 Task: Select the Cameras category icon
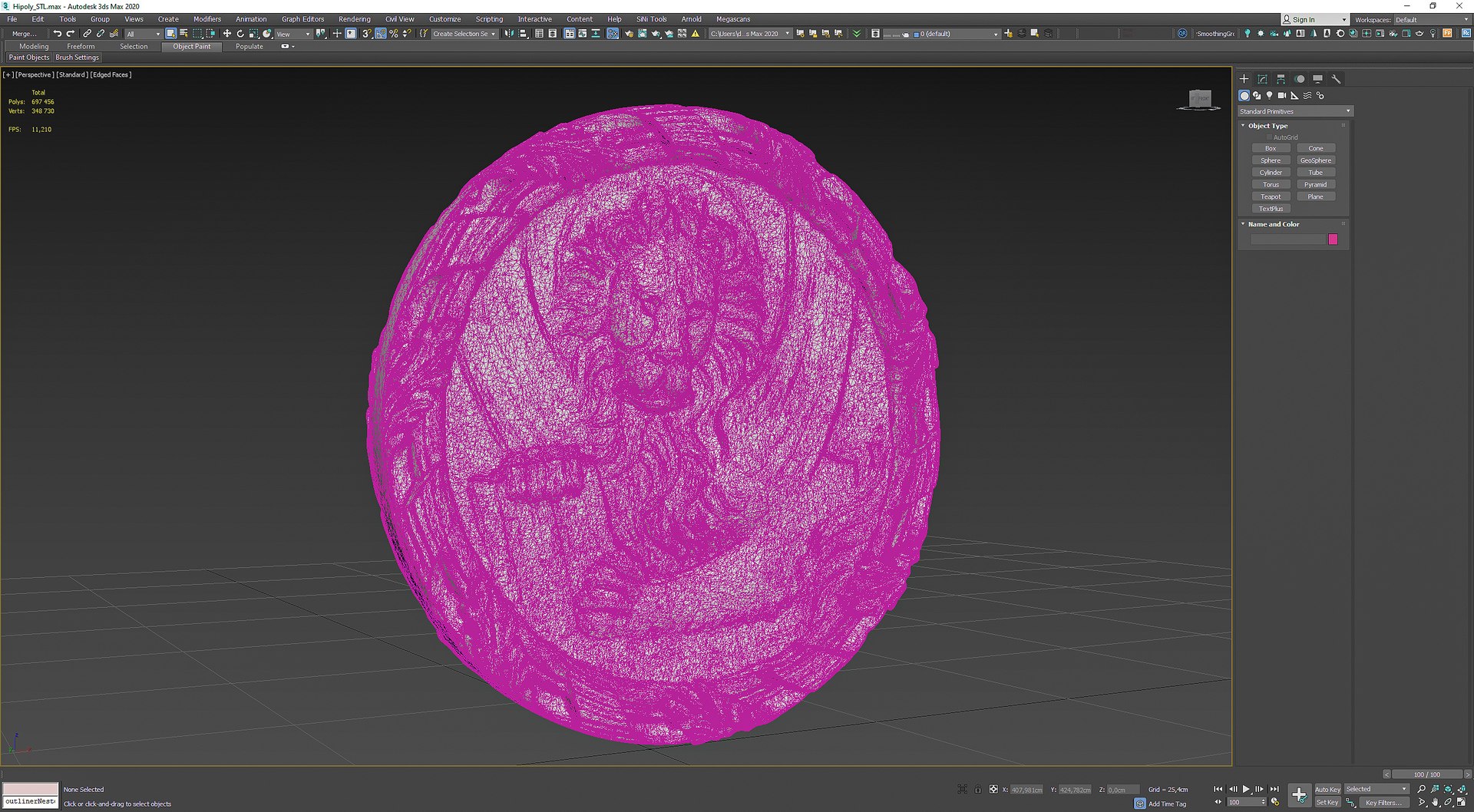(x=1282, y=96)
